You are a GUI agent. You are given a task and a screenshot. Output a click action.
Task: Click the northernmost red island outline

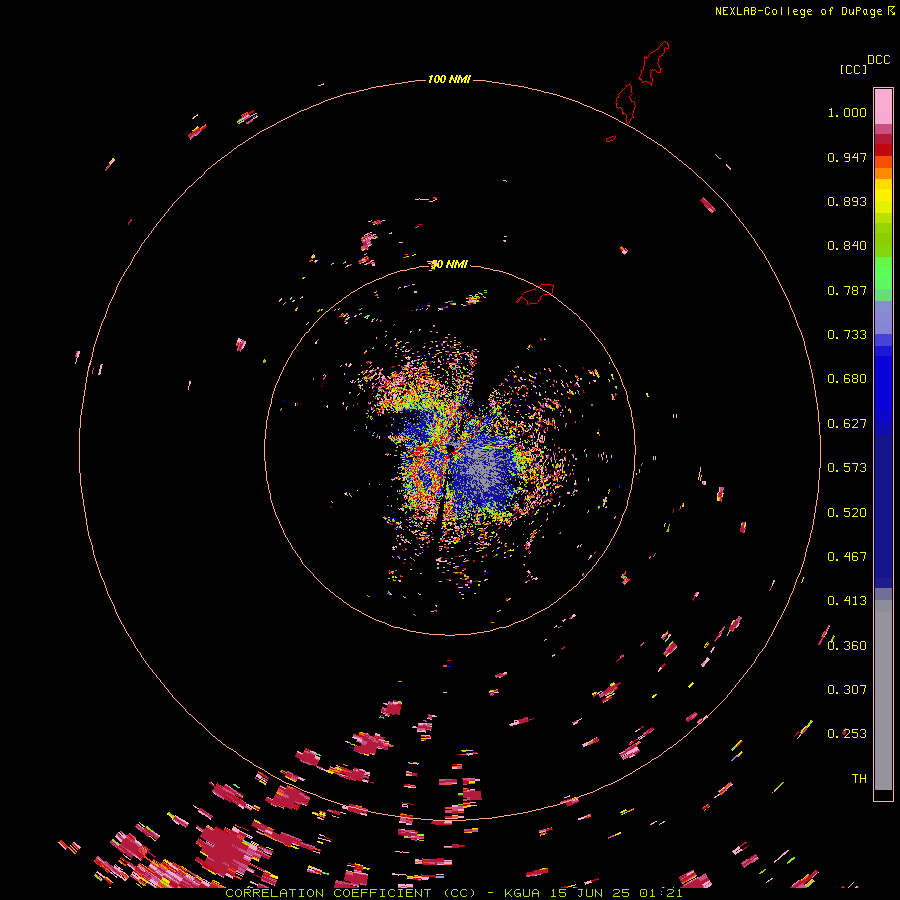pos(654,63)
